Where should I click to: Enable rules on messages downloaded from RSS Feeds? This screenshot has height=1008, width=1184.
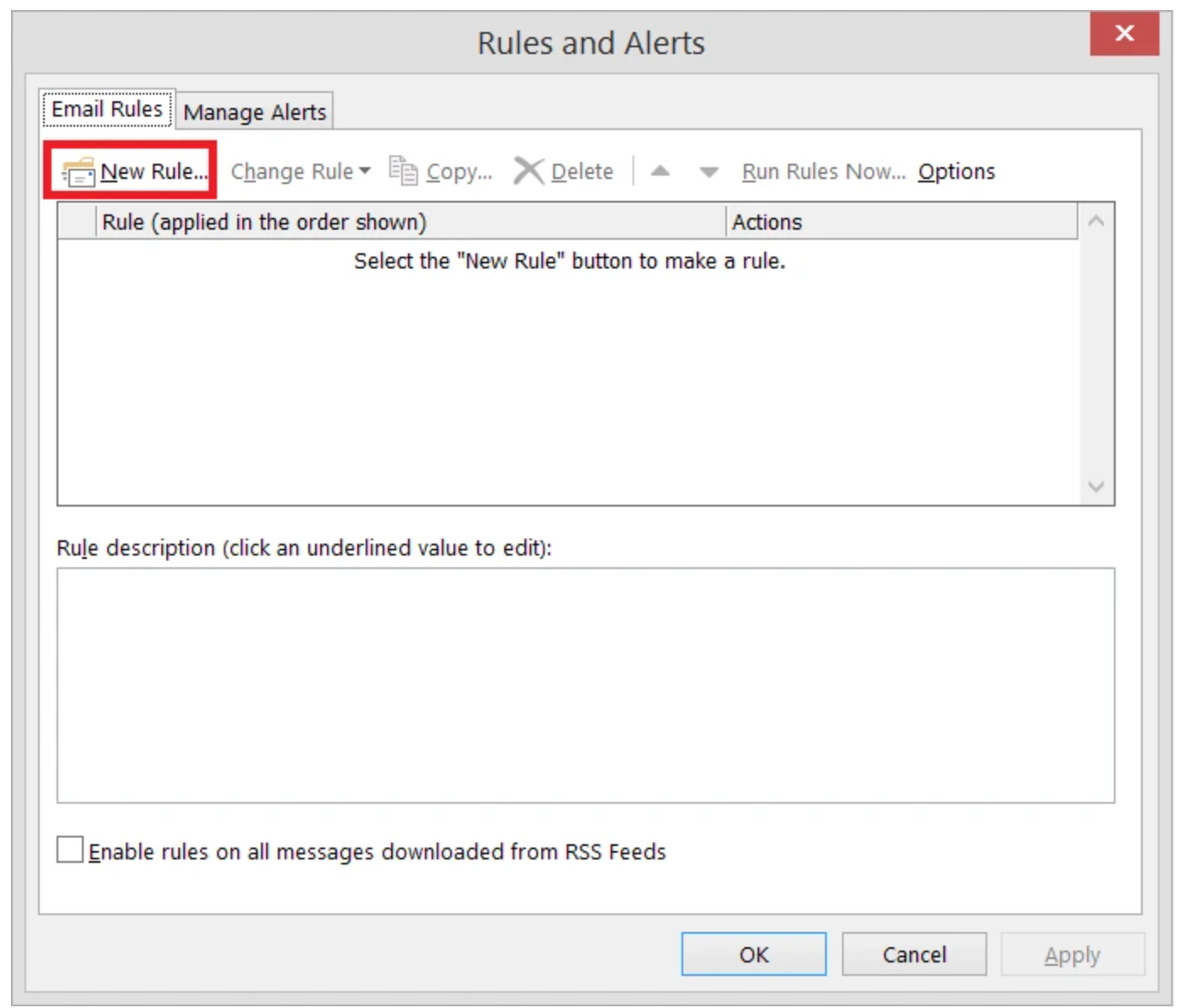[x=68, y=850]
